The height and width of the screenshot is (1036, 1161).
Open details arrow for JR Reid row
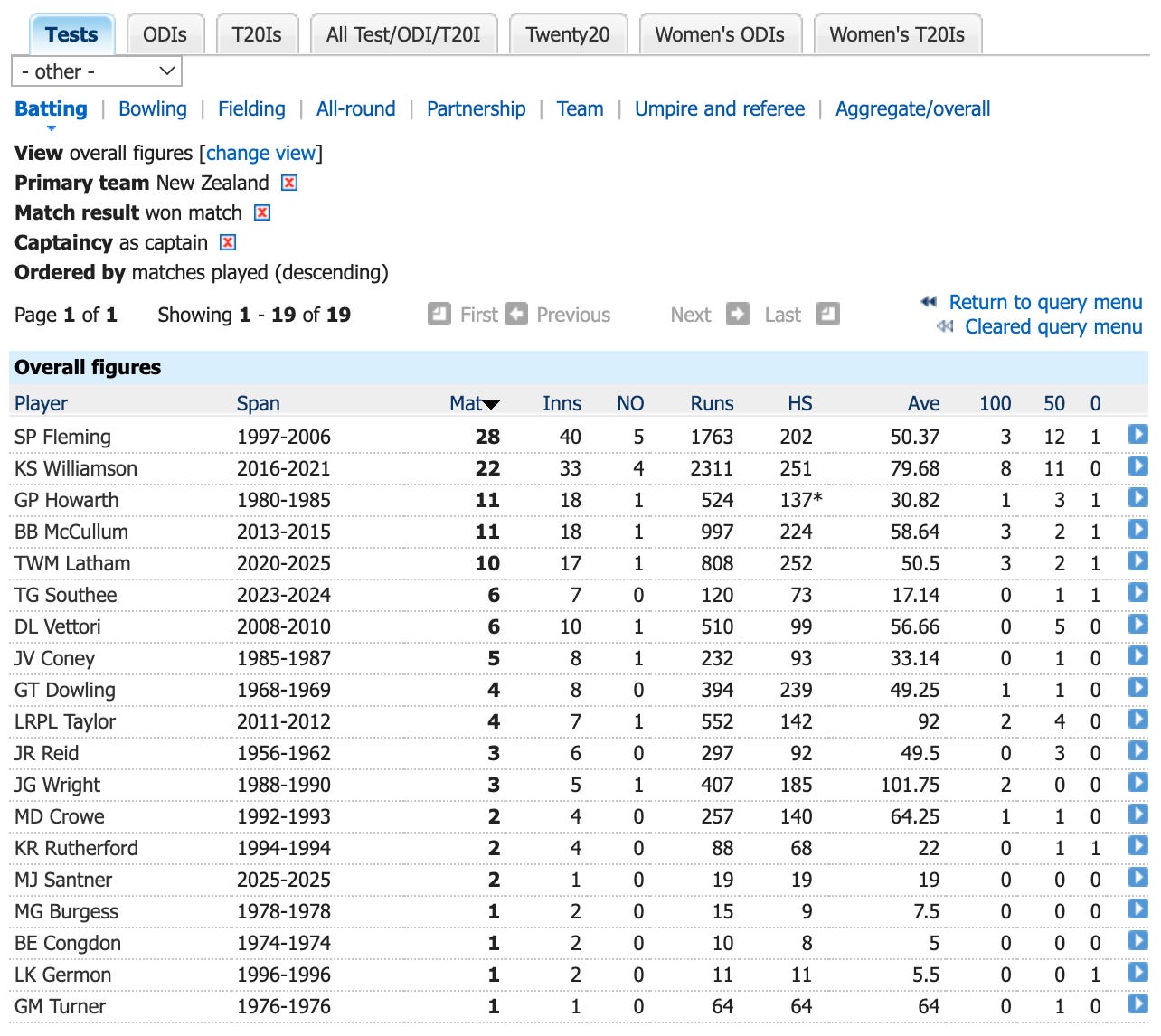(1138, 751)
